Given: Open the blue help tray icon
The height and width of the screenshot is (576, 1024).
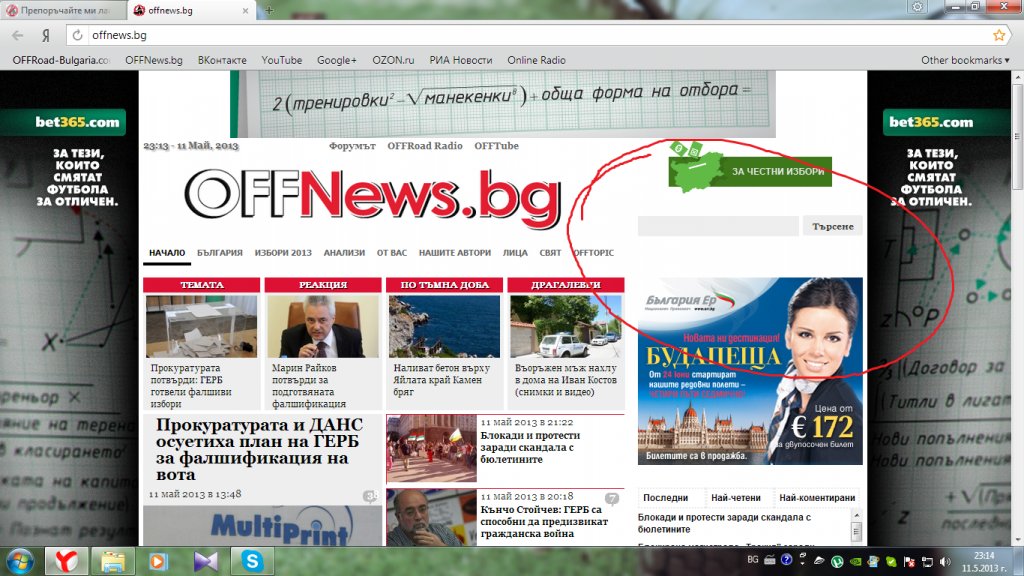Looking at the screenshot, I should point(786,560).
